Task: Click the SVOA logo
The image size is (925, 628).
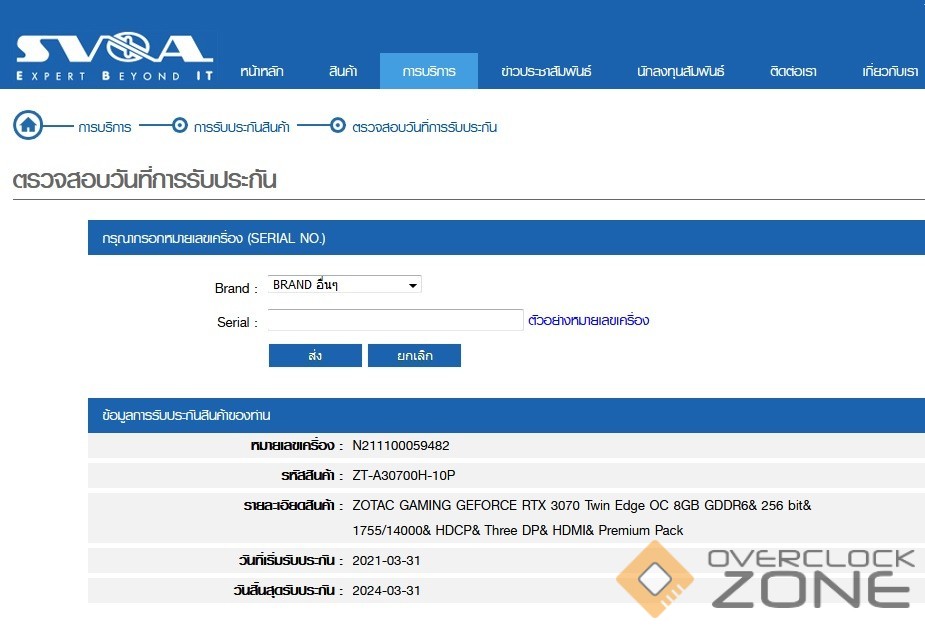Action: click(x=114, y=57)
